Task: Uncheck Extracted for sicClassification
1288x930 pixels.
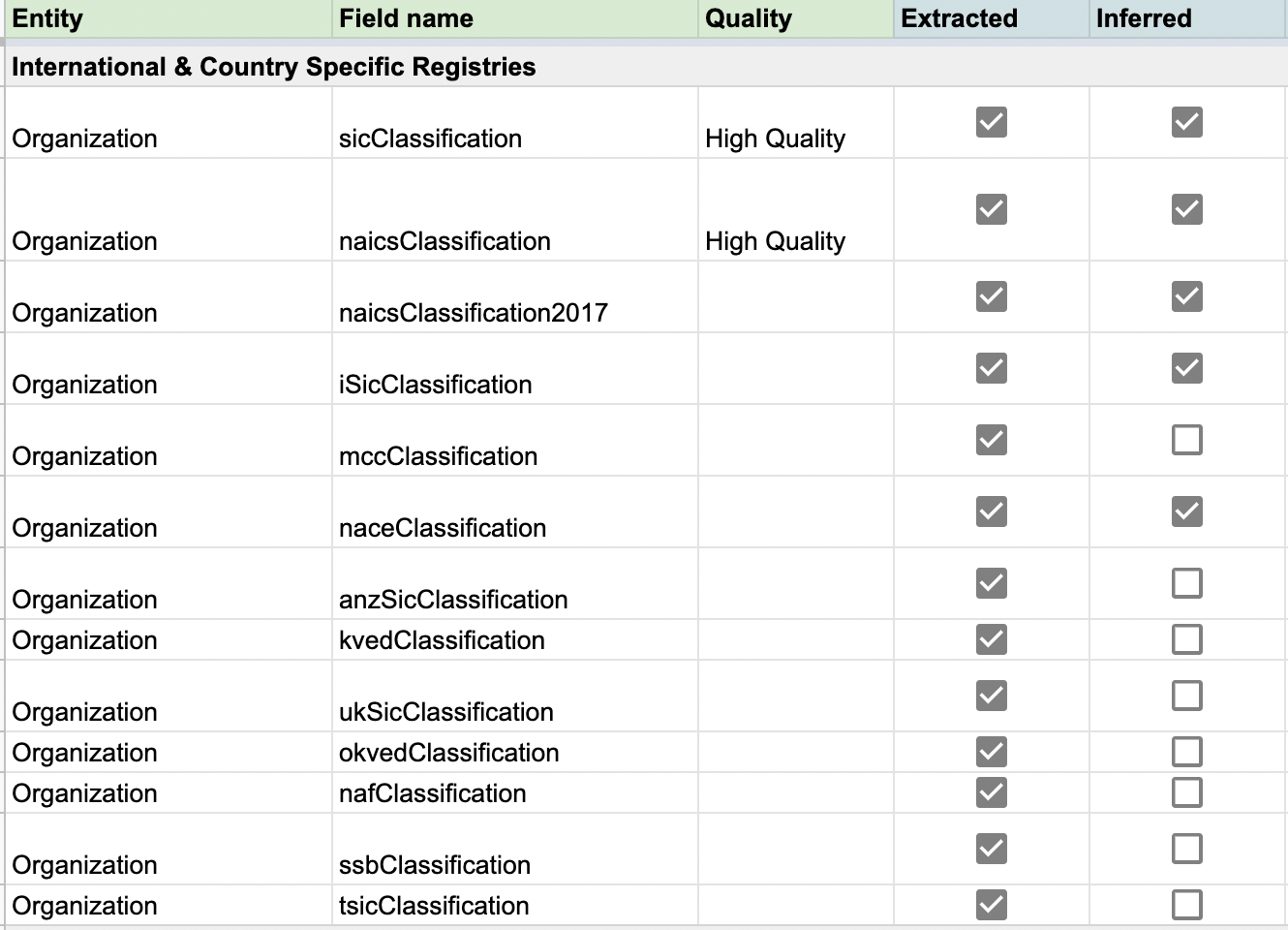Action: (x=990, y=121)
